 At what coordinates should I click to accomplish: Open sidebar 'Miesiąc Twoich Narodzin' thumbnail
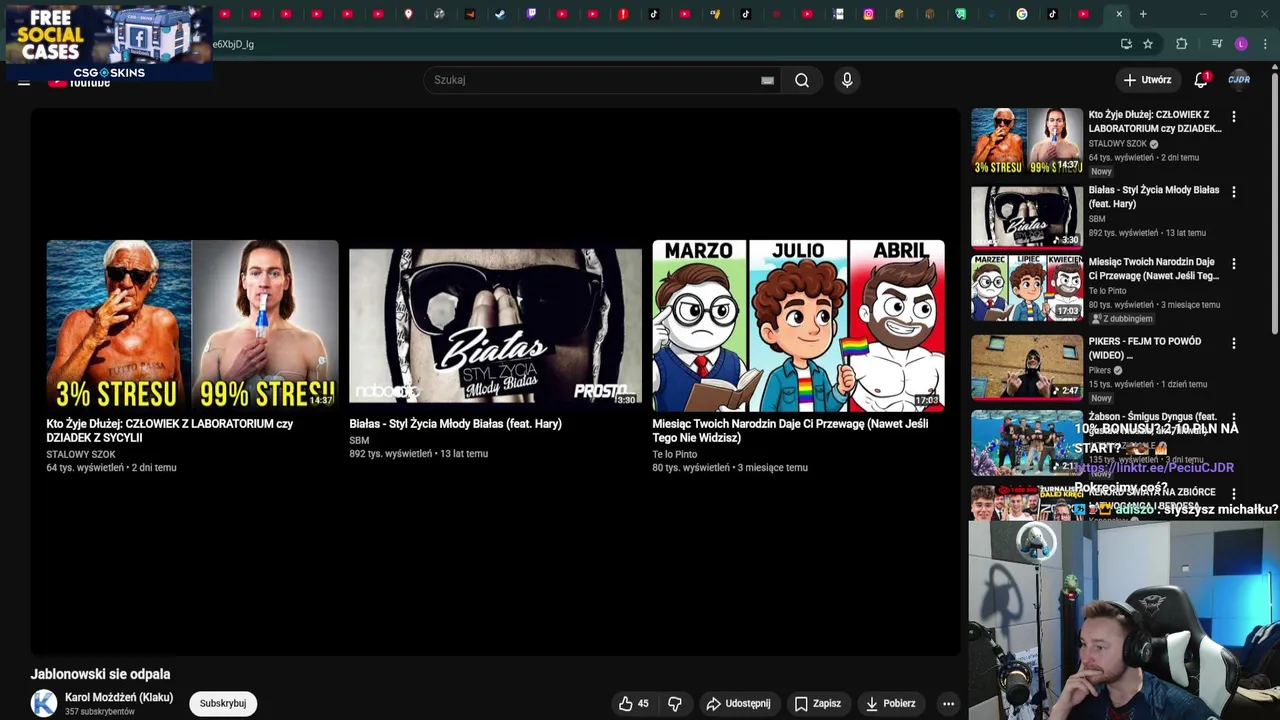coord(1027,288)
